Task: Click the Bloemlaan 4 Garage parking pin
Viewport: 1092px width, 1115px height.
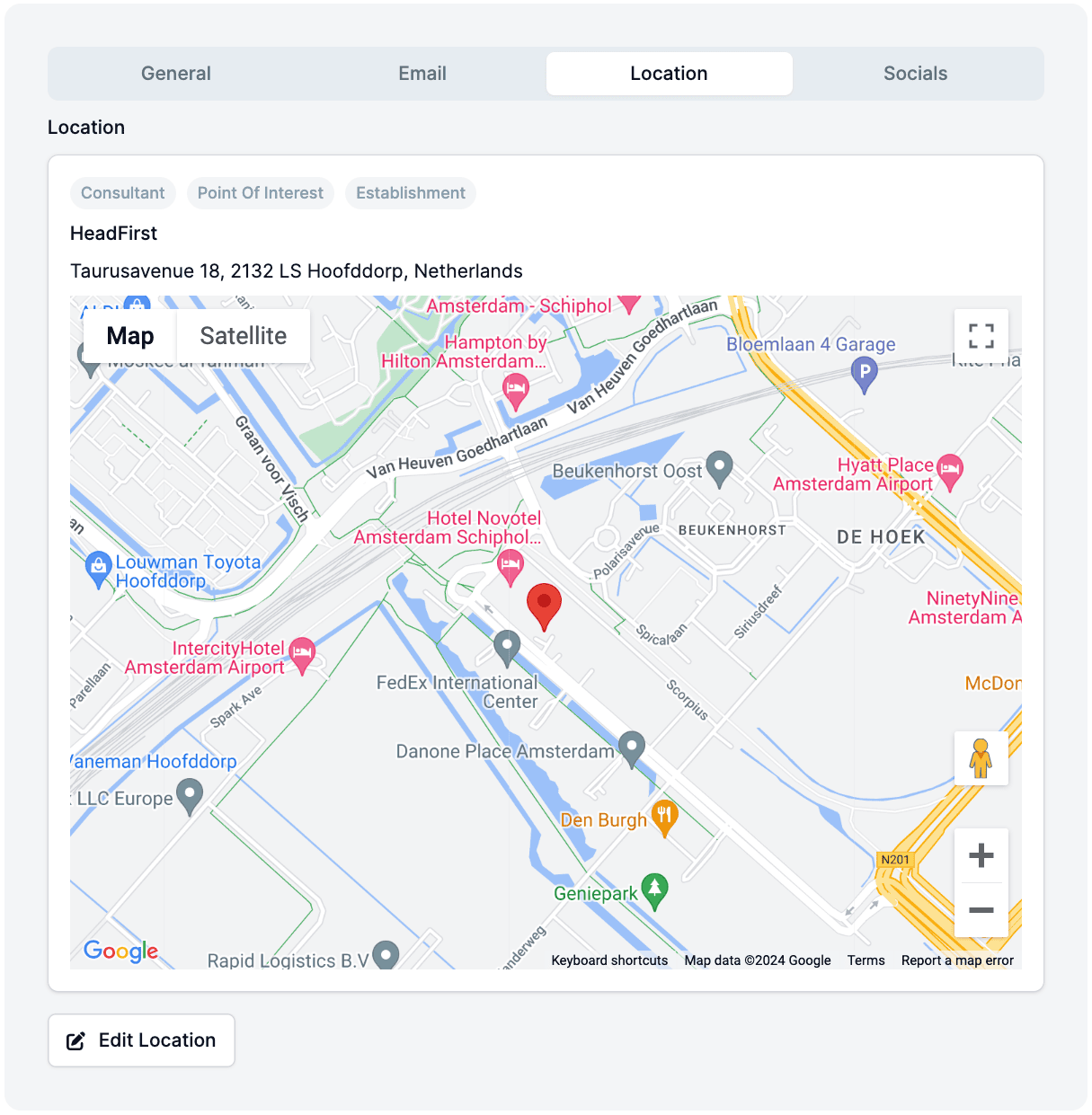Action: pyautogui.click(x=864, y=374)
